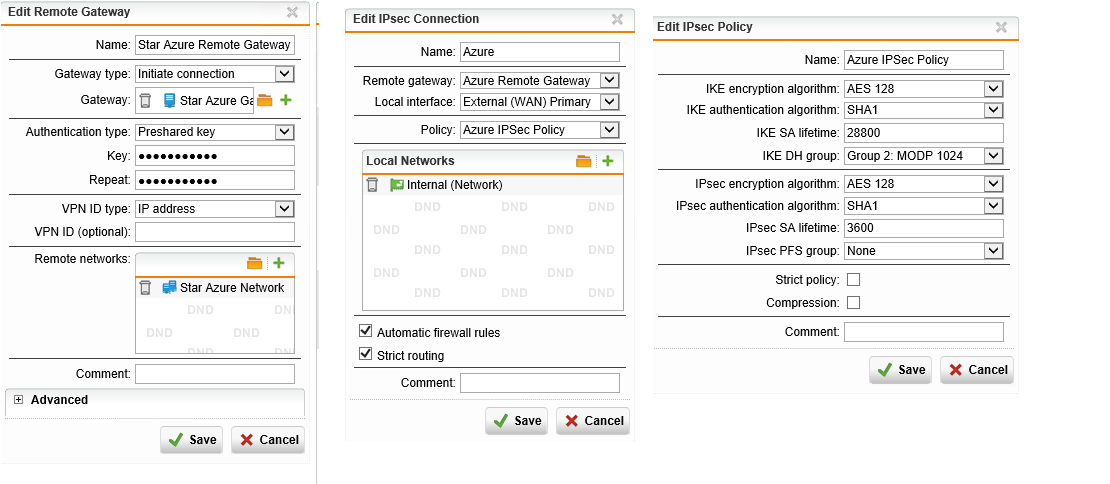
Task: Click trash icon beside Star Azure gateway
Action: pos(146,100)
